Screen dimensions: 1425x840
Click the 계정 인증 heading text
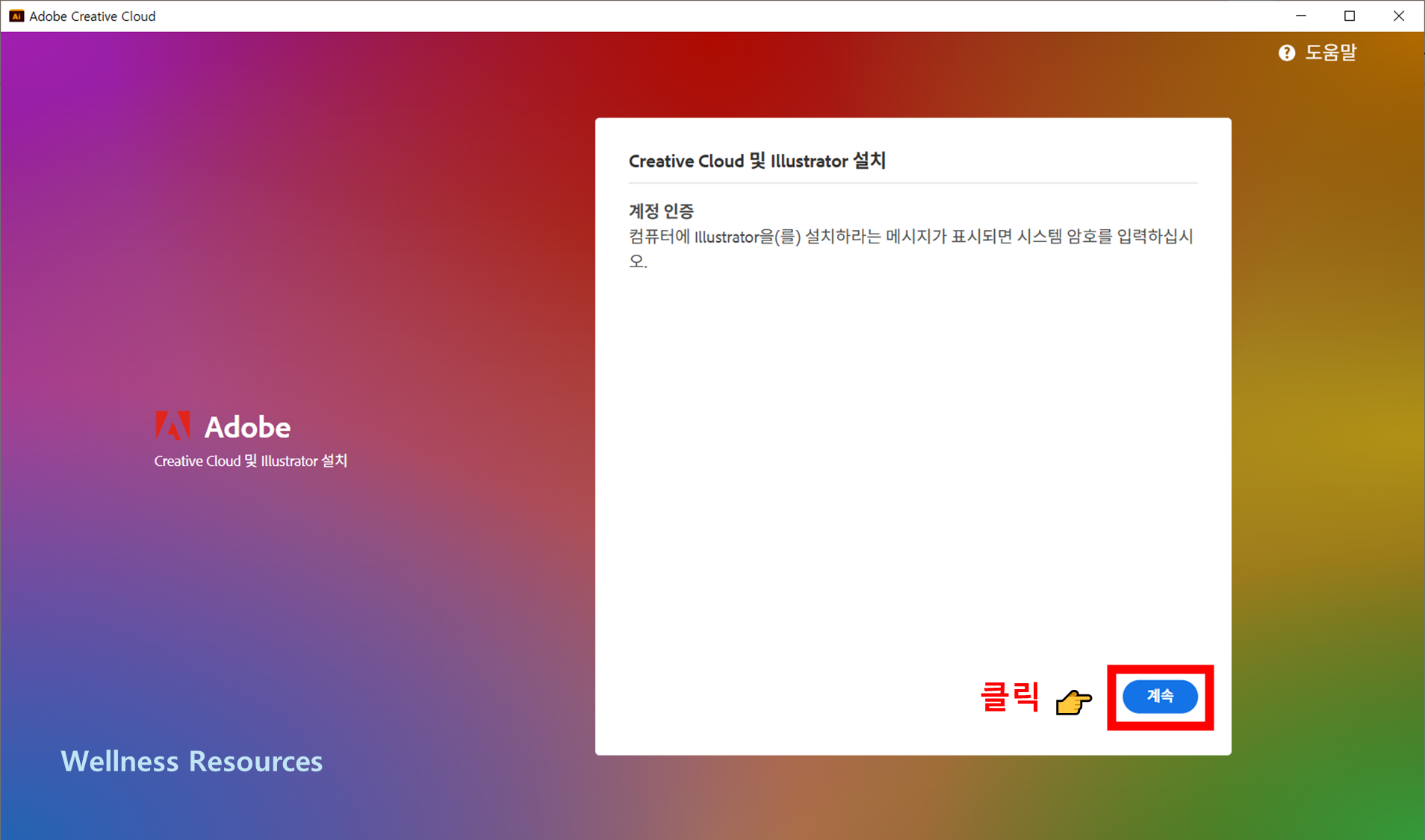pos(661,211)
